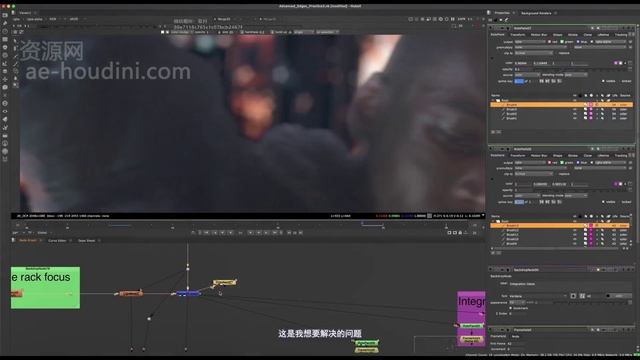This screenshot has height=360, width=640.
Task: Open clip to dropdown in first RotoPaint panel
Action: (x=533, y=53)
